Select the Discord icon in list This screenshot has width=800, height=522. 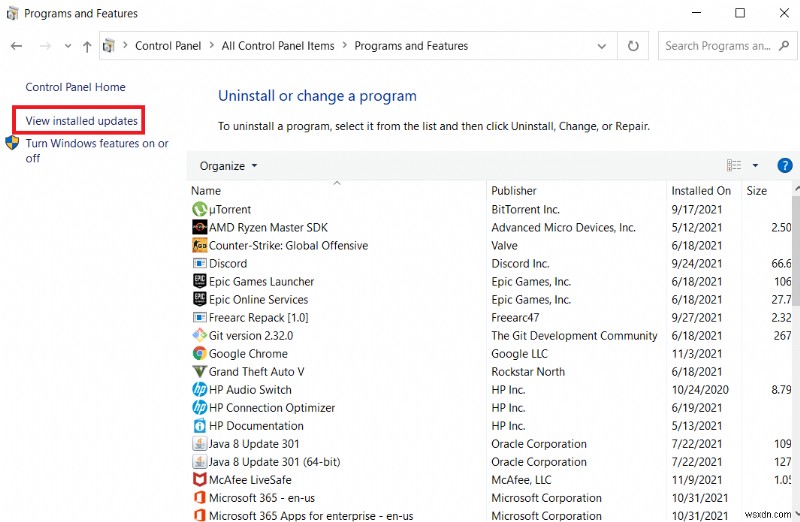coord(199,263)
